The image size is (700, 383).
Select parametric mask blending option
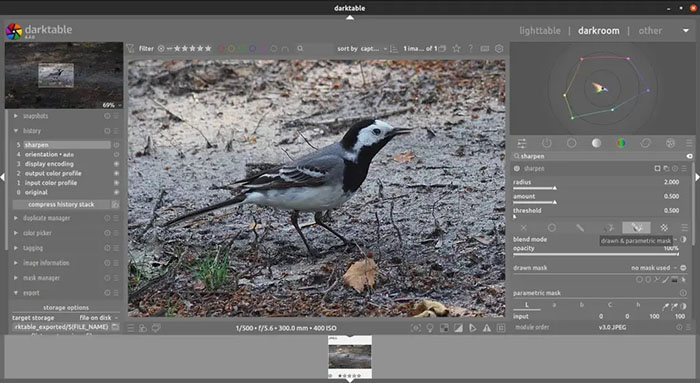click(x=608, y=228)
